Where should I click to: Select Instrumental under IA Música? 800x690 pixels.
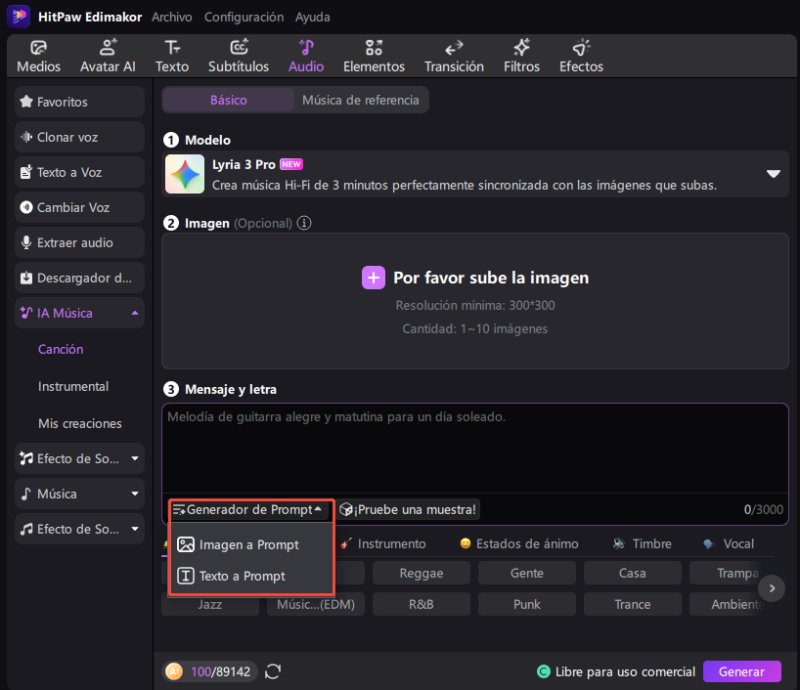[x=73, y=386]
